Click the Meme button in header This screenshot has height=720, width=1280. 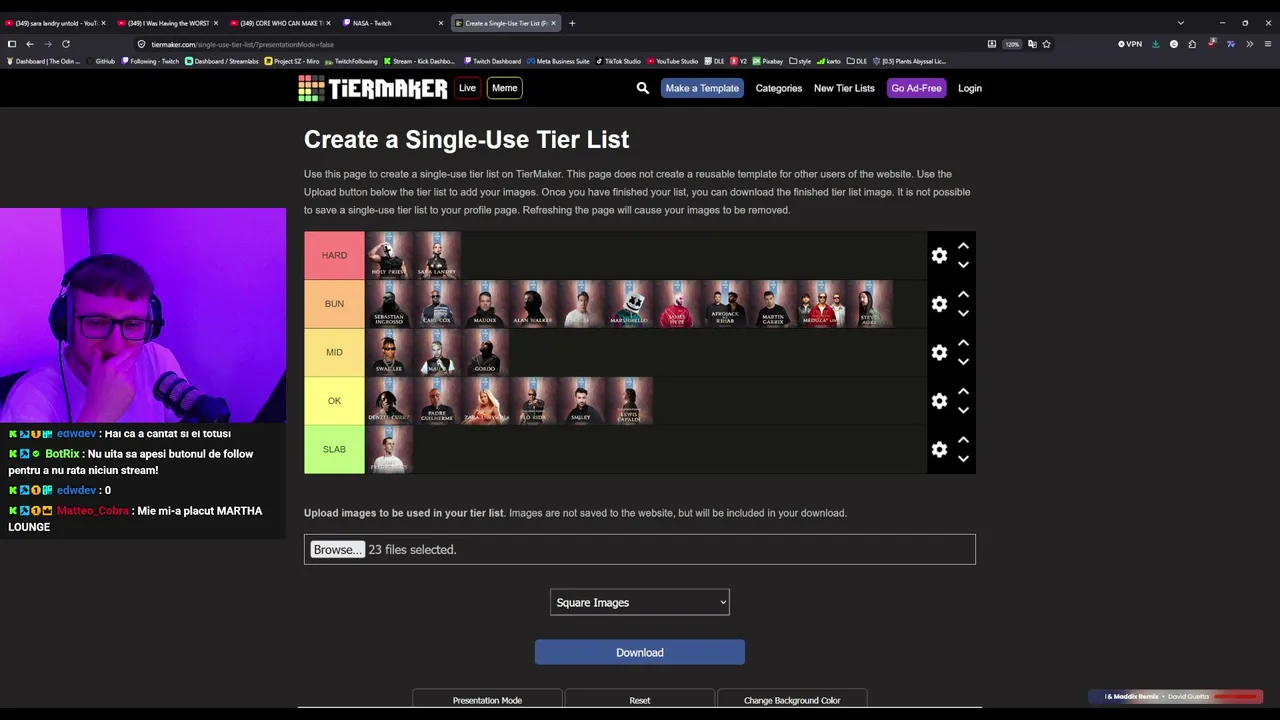(x=504, y=88)
